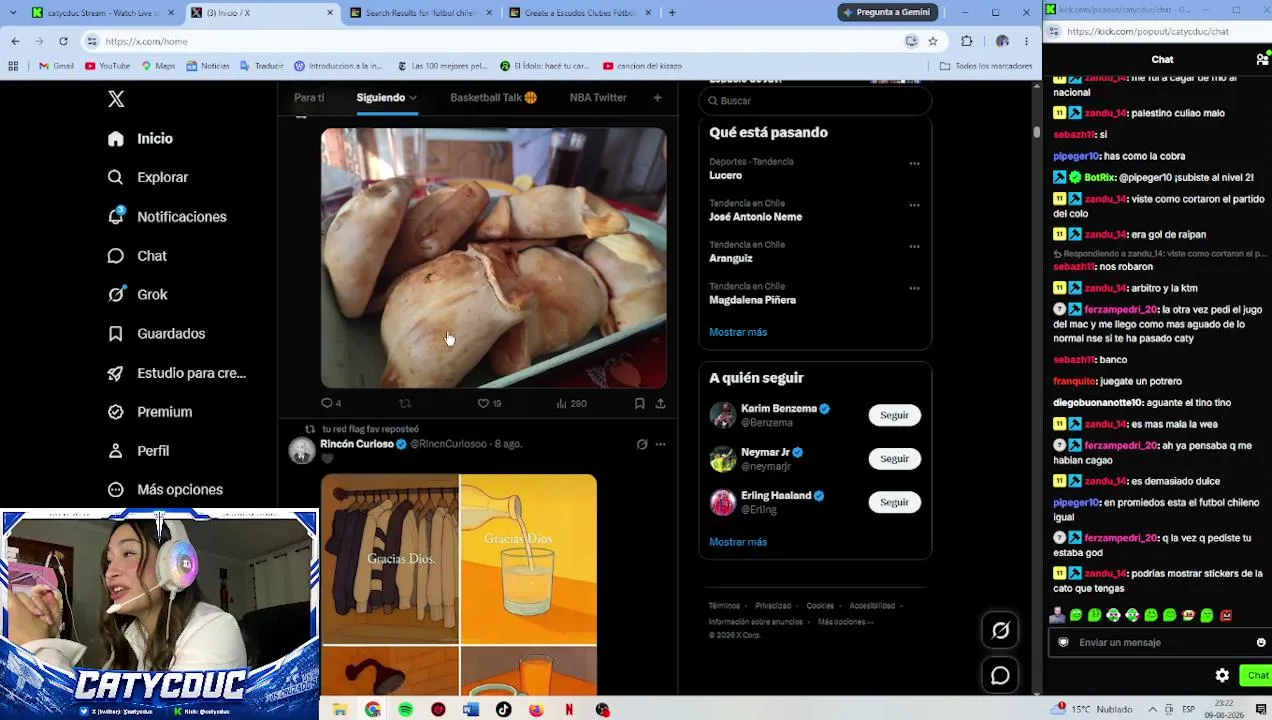
Task: Switch to Search Results futbol chileno tab
Action: [x=419, y=12]
